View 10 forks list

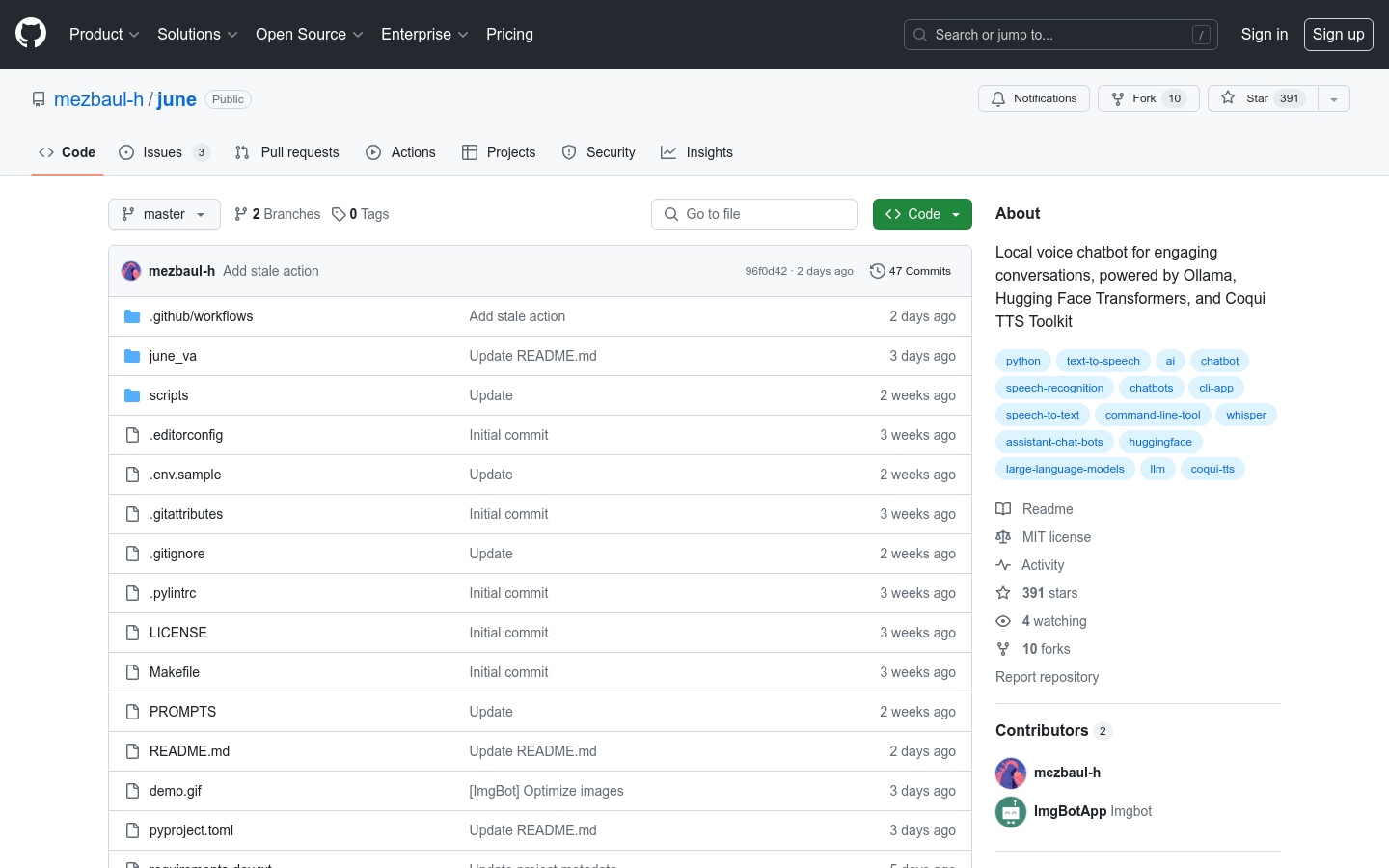pos(1033,649)
